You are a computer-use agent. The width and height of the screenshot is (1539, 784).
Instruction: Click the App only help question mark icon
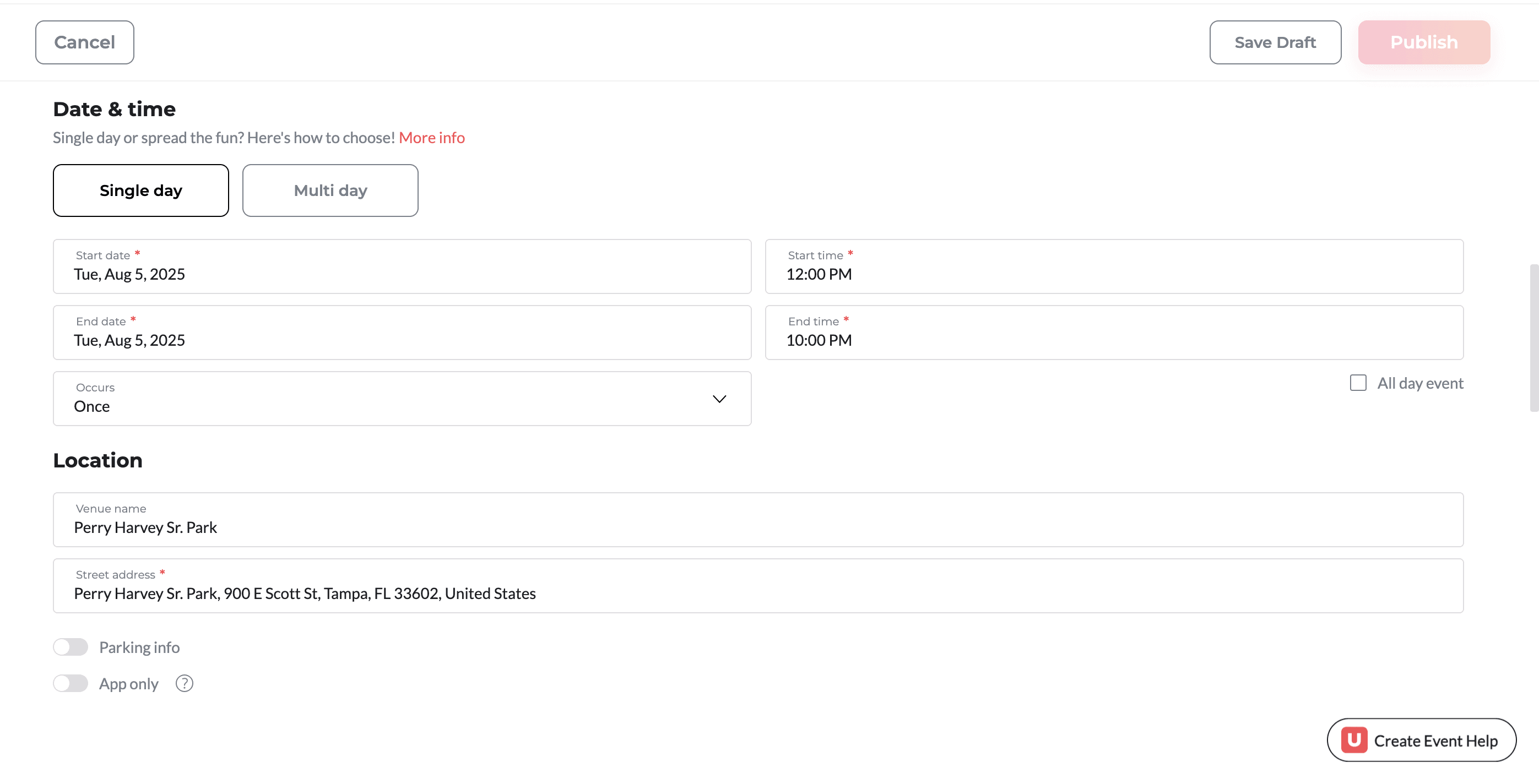184,683
